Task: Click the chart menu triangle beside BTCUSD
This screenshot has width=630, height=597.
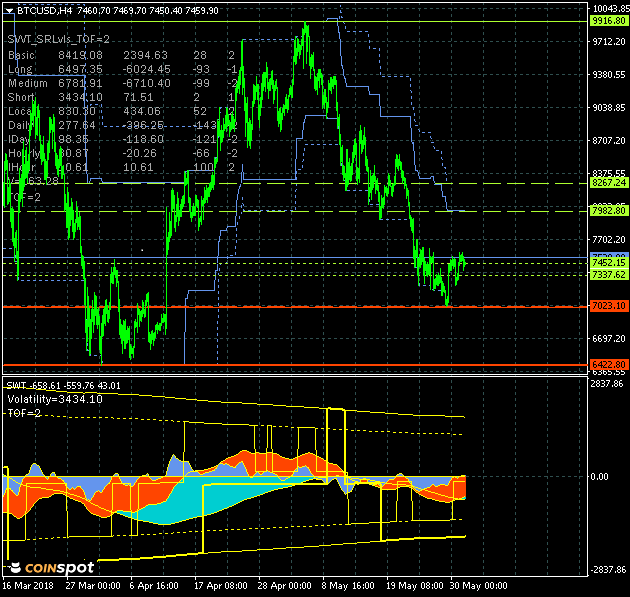Action: click(9, 10)
